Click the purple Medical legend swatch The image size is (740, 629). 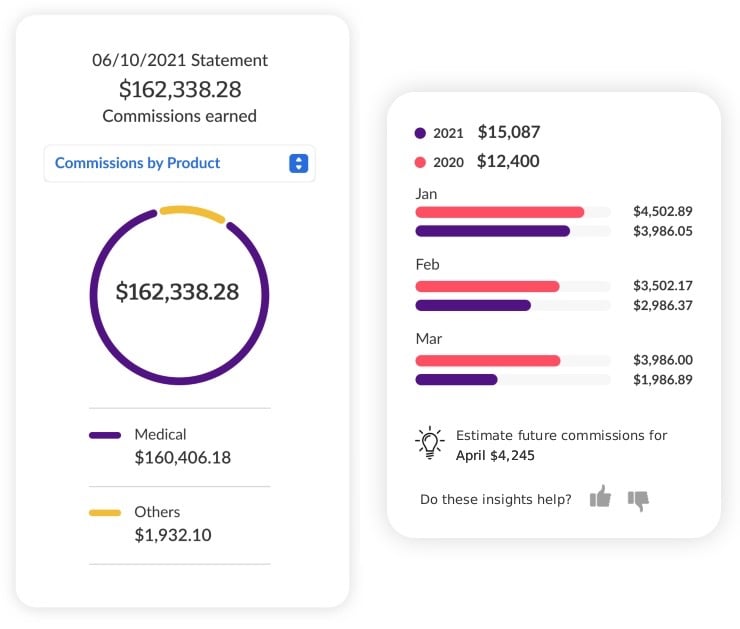tap(105, 435)
